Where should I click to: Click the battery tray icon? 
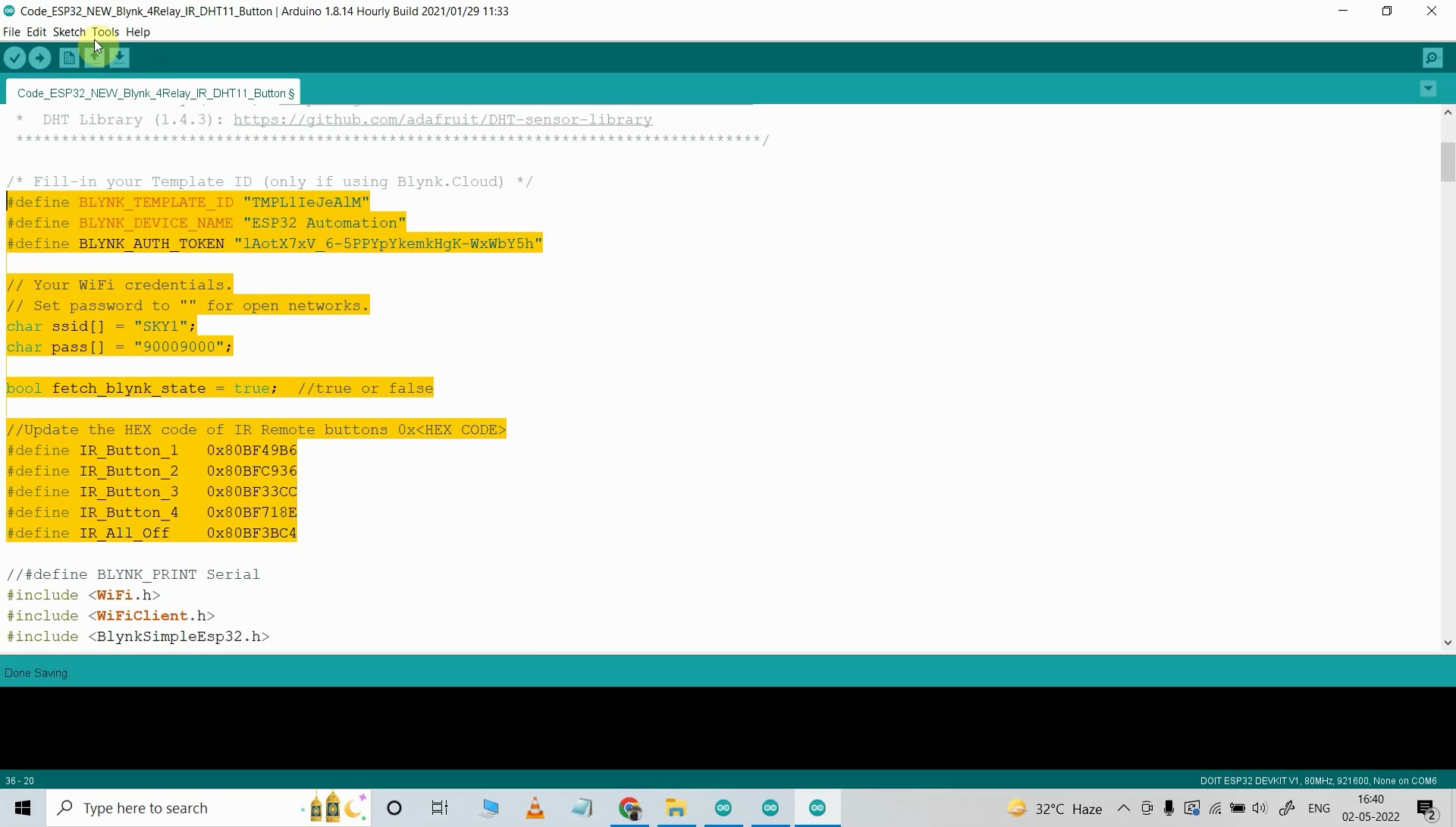point(1238,808)
